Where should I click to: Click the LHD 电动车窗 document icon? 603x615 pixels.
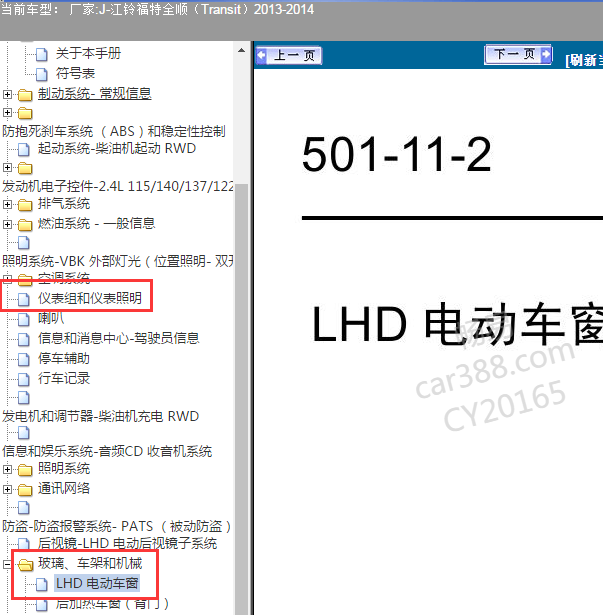[x=42, y=584]
